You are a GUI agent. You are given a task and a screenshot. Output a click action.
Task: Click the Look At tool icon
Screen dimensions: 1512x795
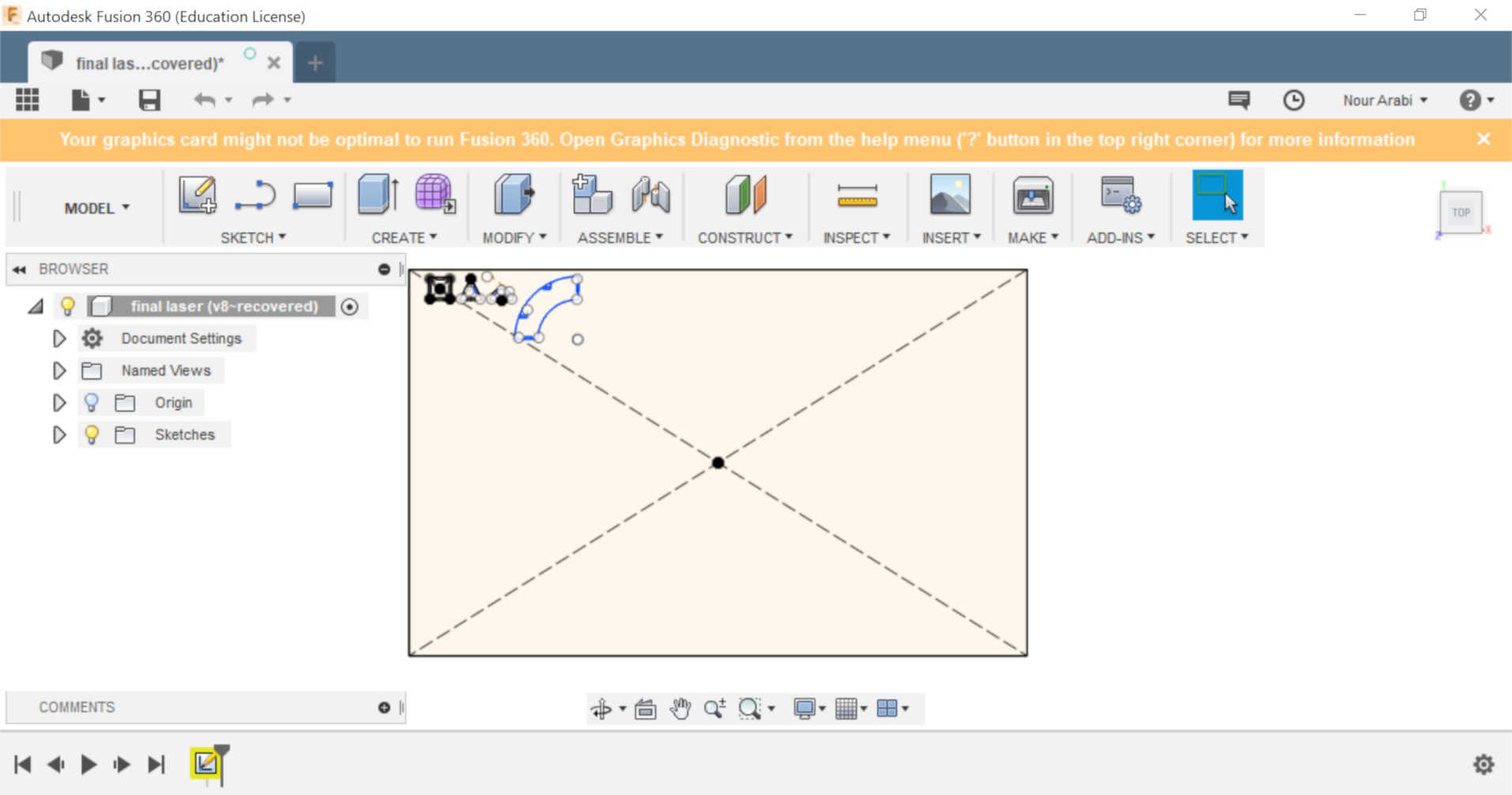[x=646, y=709]
